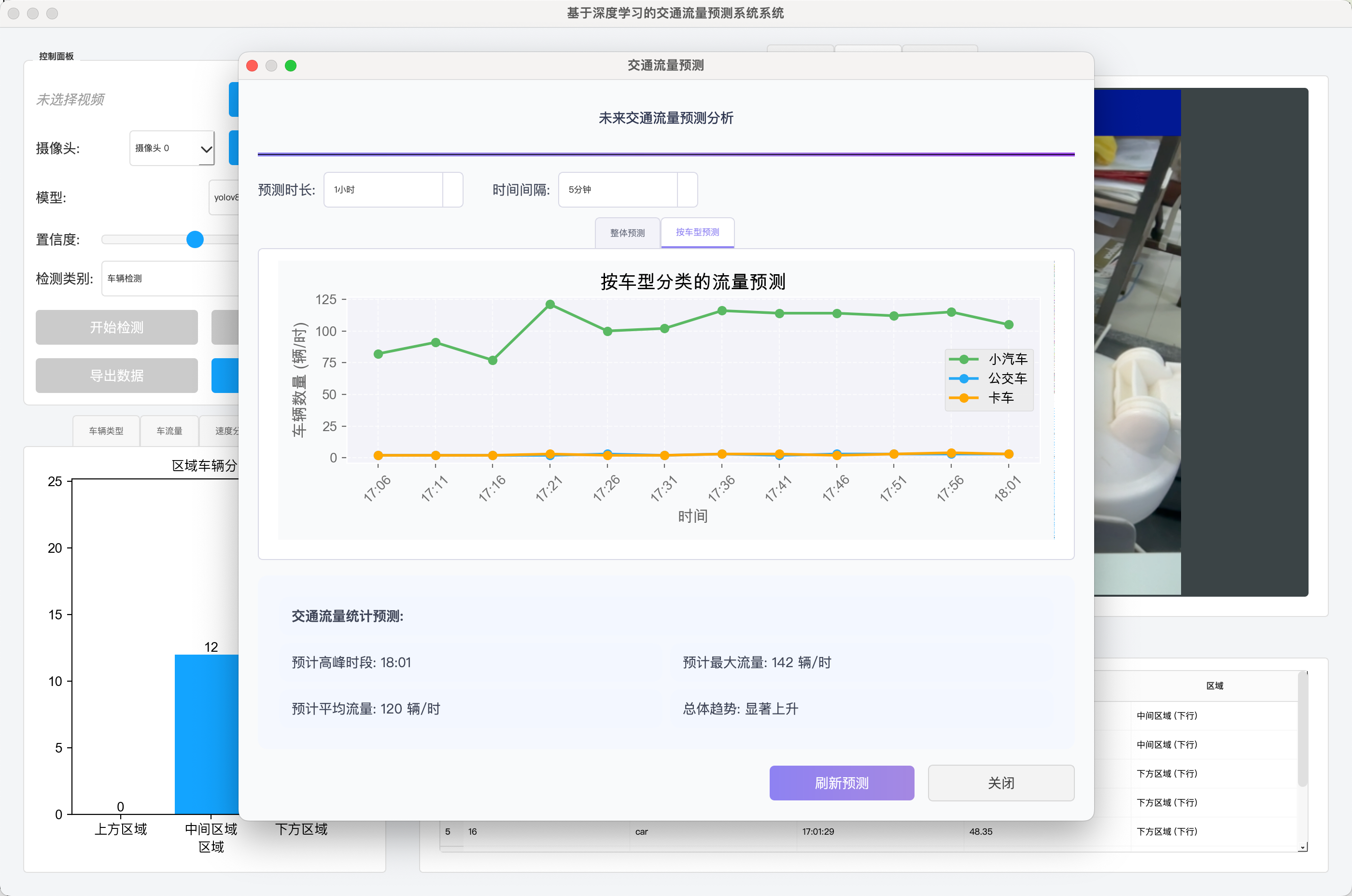This screenshot has height=896, width=1352.
Task: Open the 车流量 chart tab
Action: pyautogui.click(x=169, y=431)
